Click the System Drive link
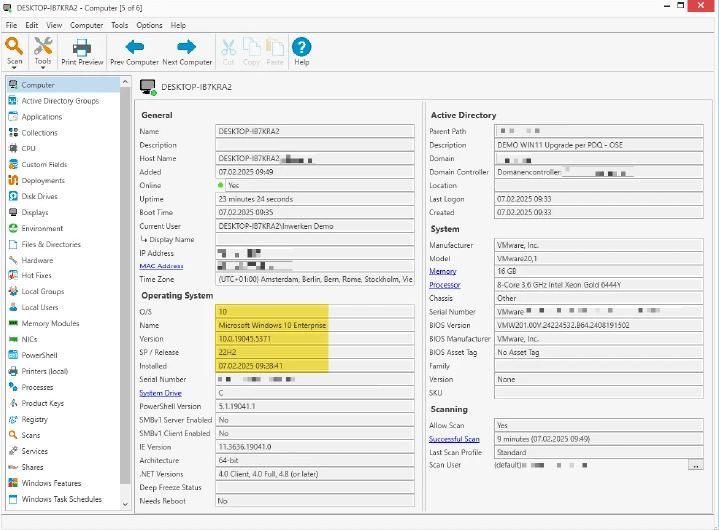The image size is (719, 530). coord(161,393)
